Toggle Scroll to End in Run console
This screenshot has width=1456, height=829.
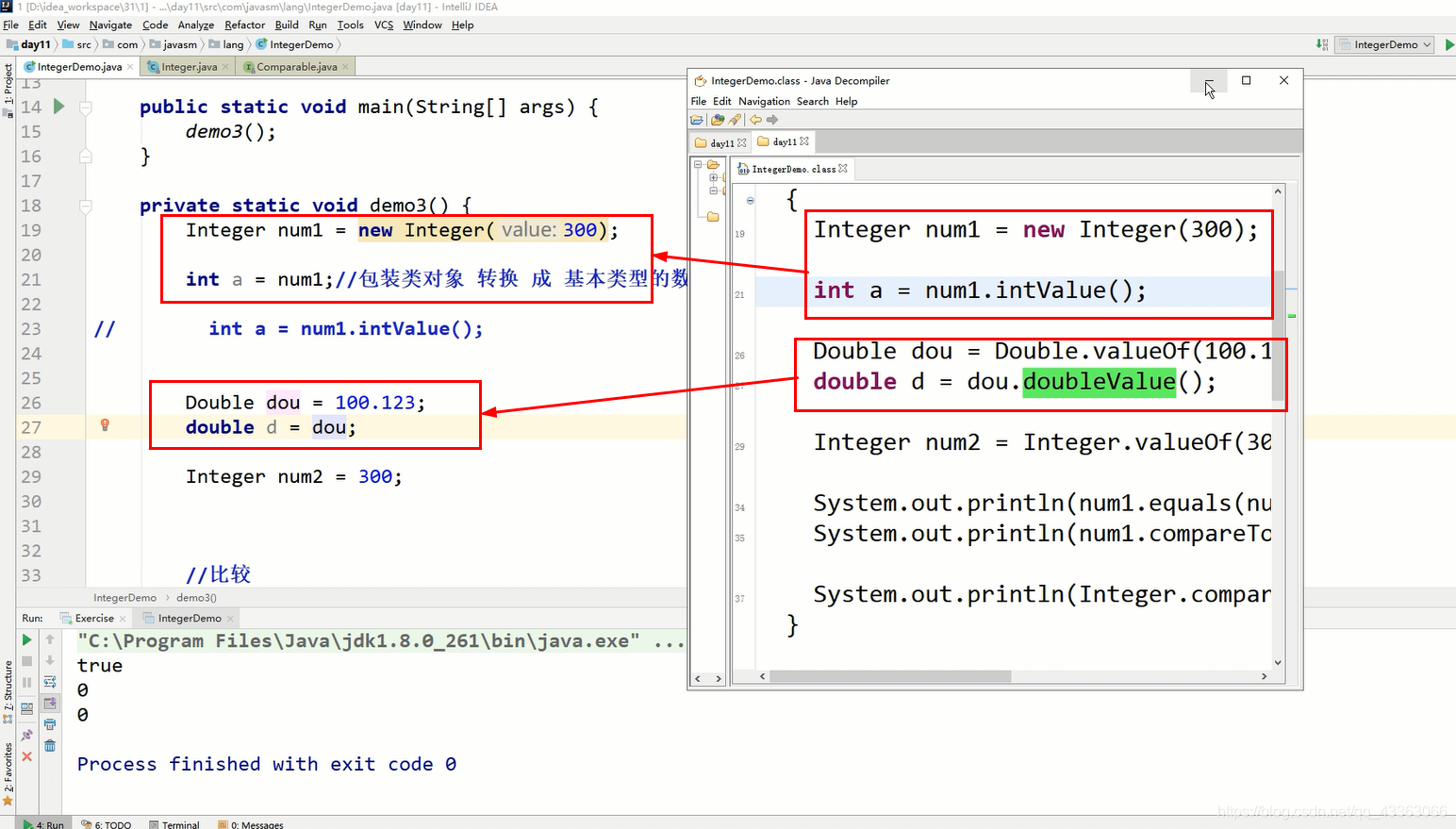pos(50,704)
